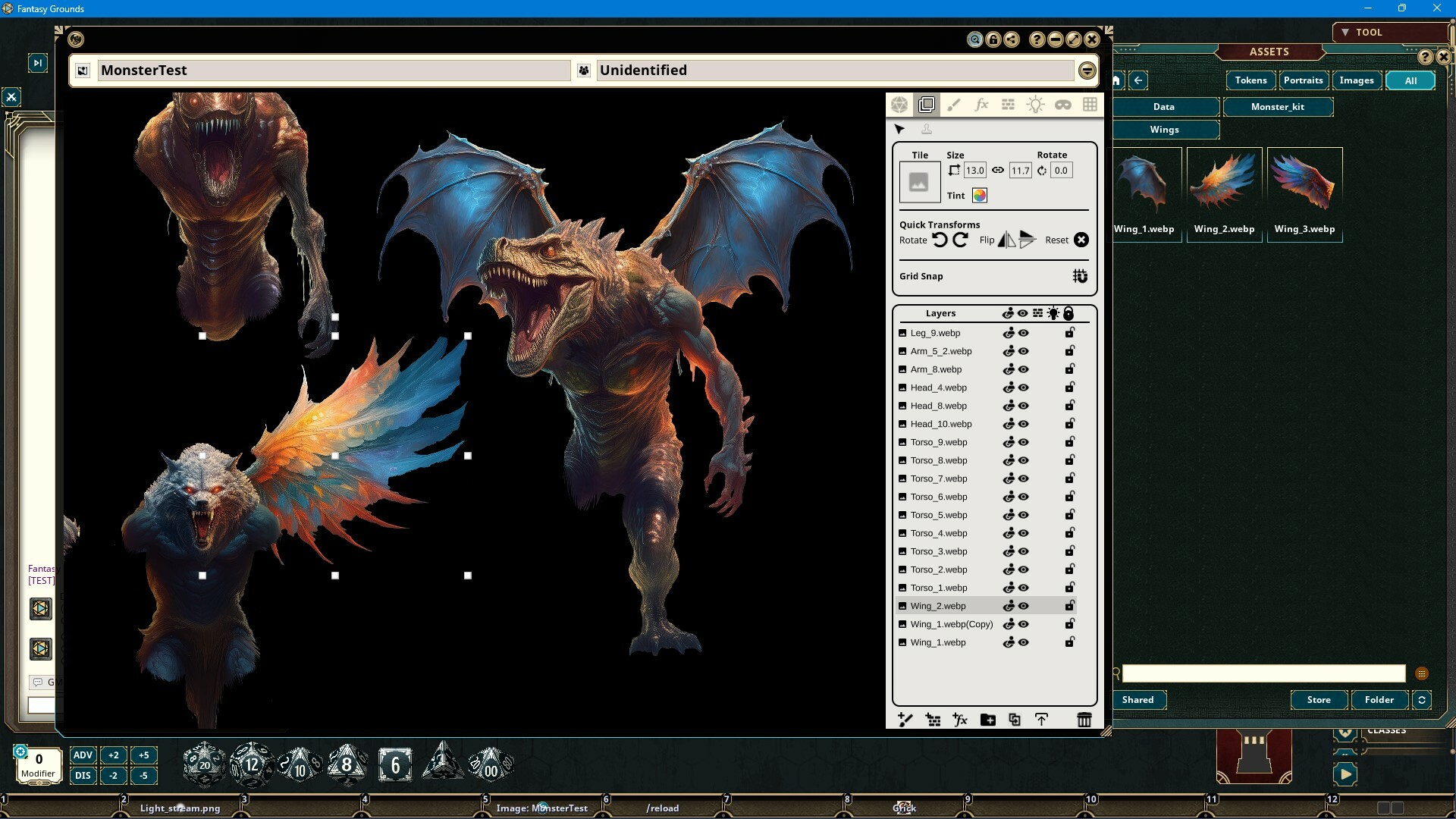This screenshot has height=819, width=1456.
Task: Lock the Torso_1.webp layer
Action: click(1069, 587)
